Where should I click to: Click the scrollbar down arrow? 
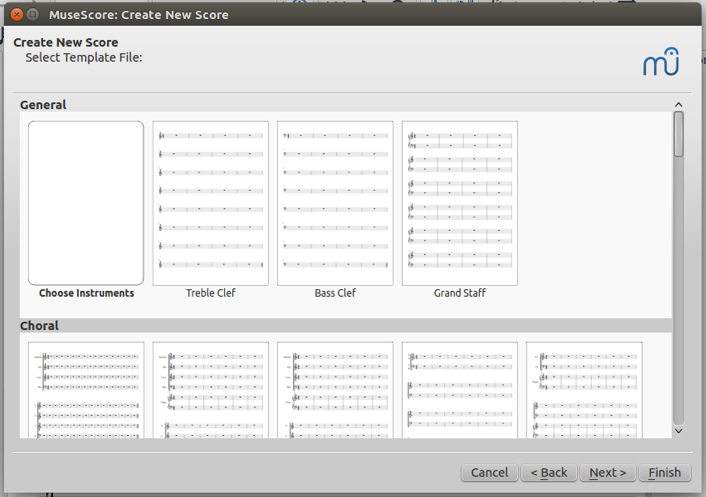(x=679, y=431)
